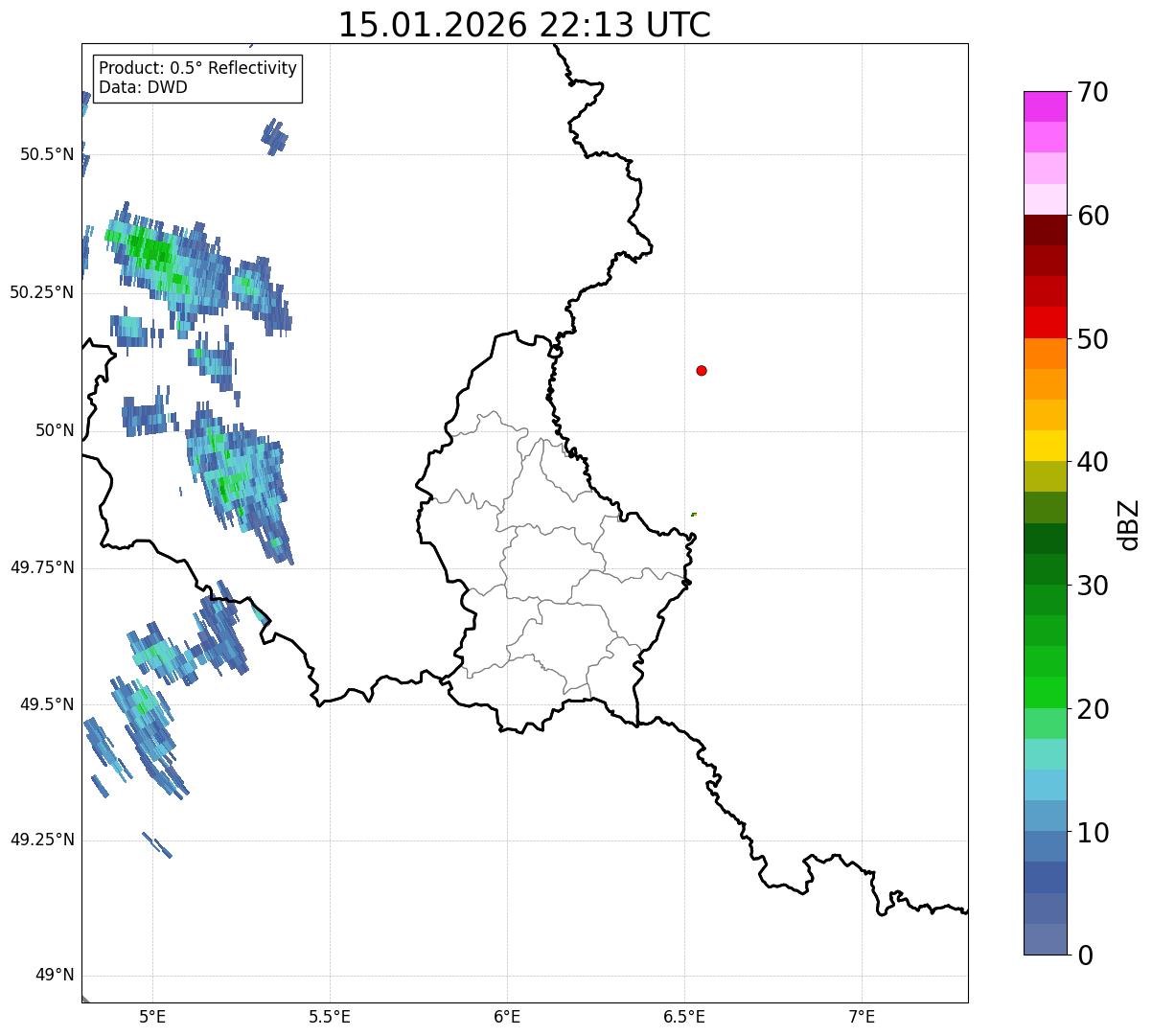The width and height of the screenshot is (1152, 1036).
Task: Click the 50.25°N latitude label
Action: 41,292
